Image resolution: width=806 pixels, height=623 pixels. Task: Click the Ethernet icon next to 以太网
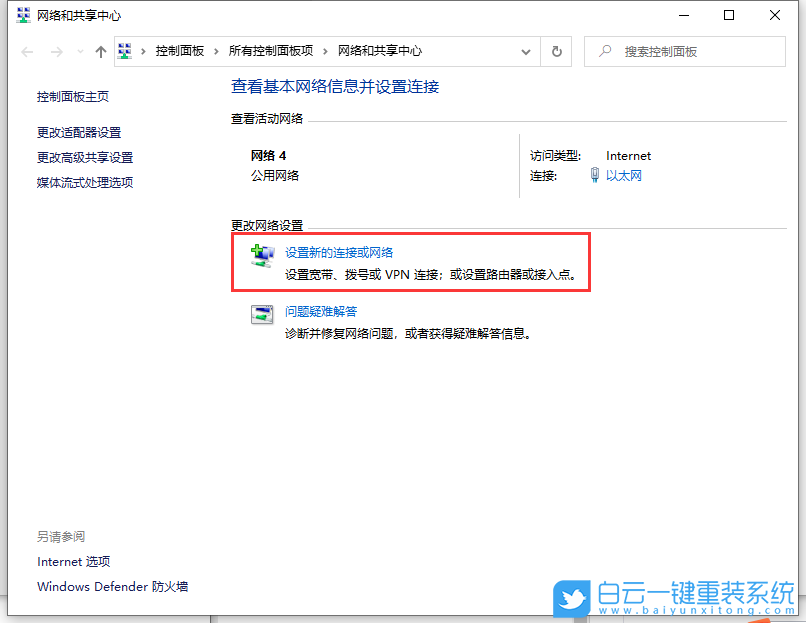point(596,175)
